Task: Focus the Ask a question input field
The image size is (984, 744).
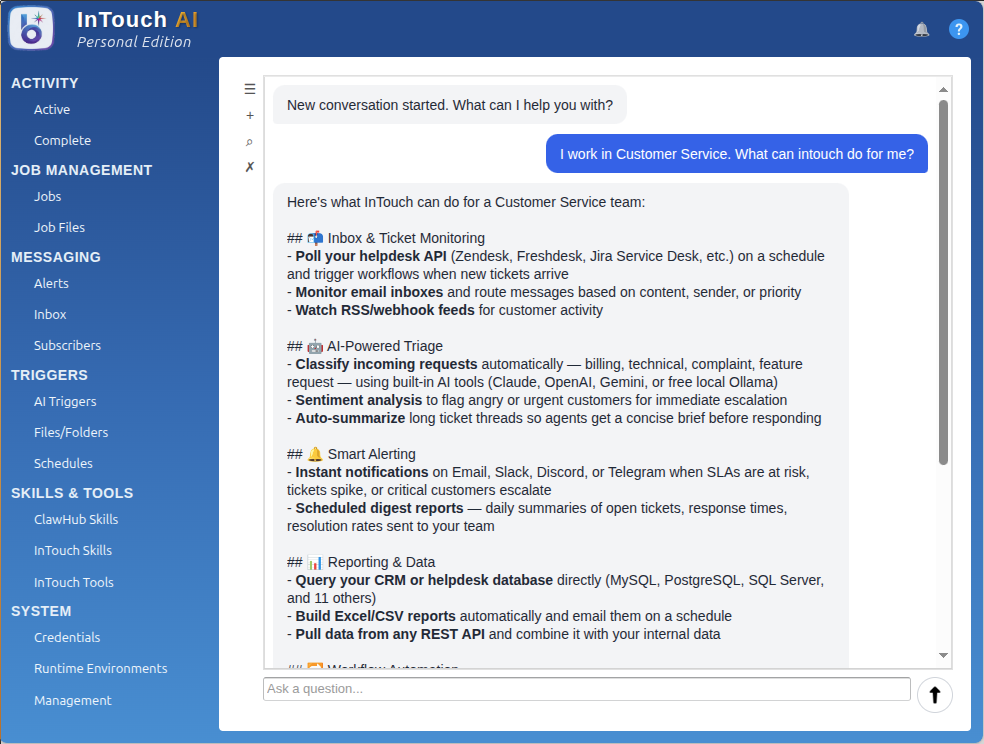Action: [x=587, y=689]
